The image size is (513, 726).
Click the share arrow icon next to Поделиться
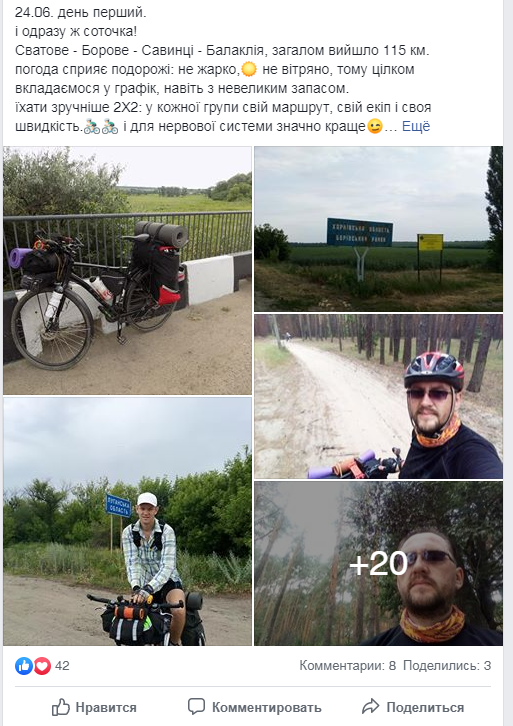click(x=370, y=707)
